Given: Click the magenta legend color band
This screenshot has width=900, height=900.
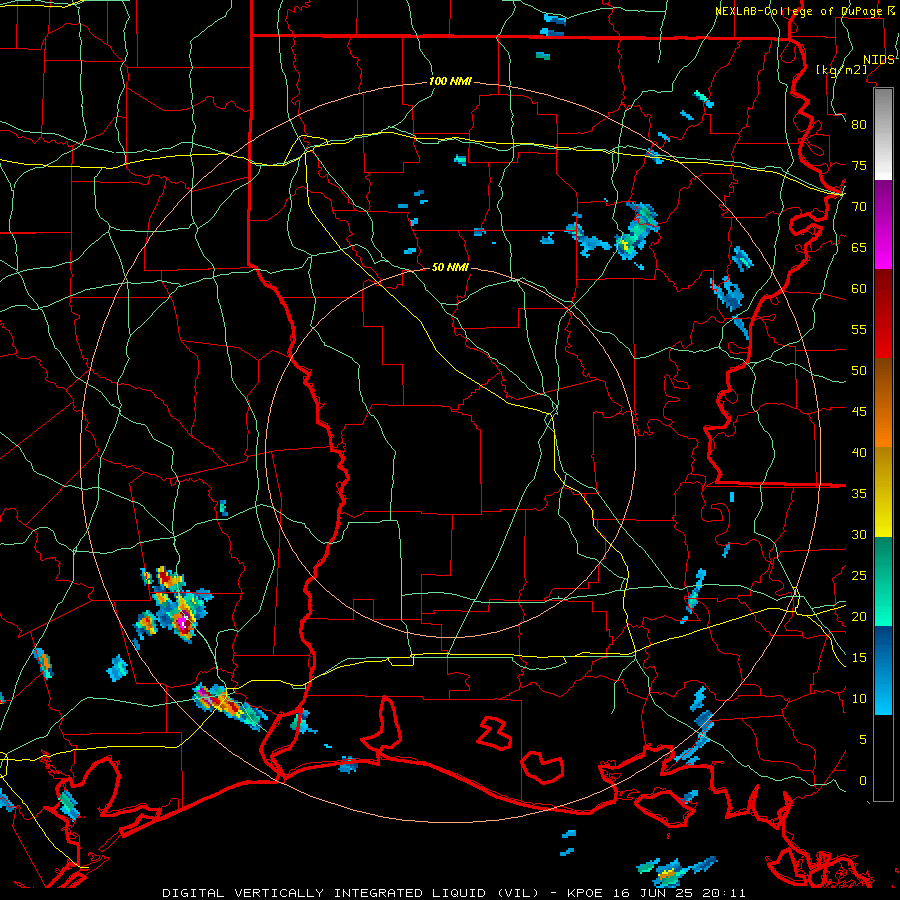Looking at the screenshot, I should (883, 225).
